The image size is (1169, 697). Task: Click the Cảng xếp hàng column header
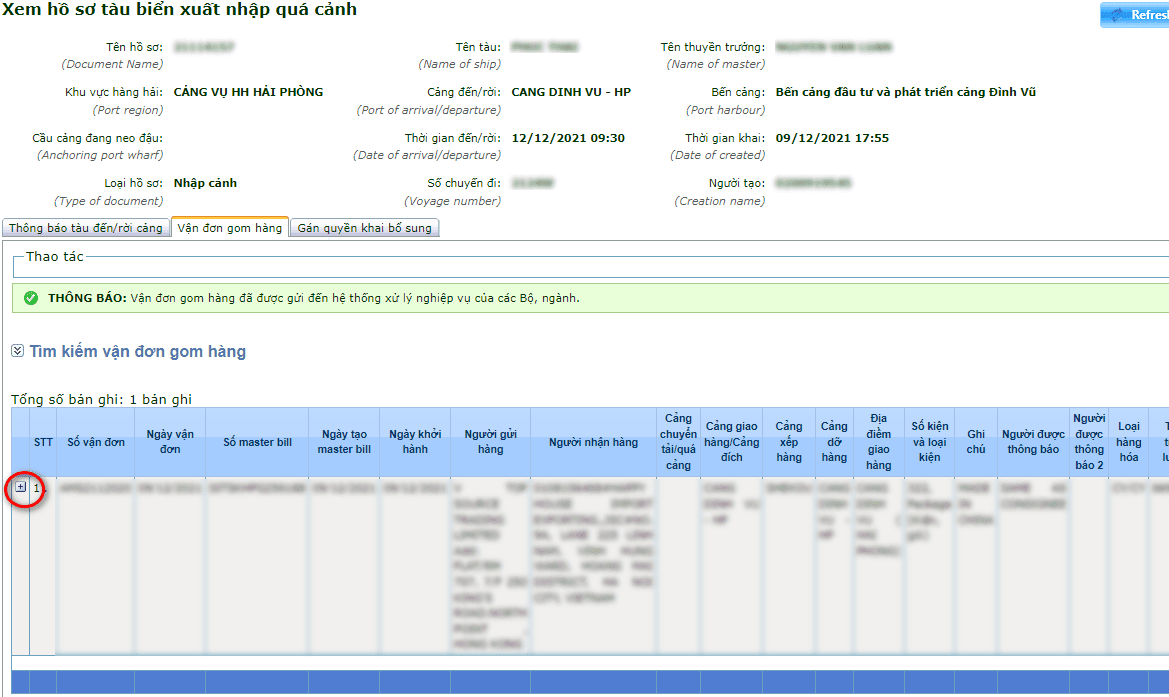click(x=789, y=442)
